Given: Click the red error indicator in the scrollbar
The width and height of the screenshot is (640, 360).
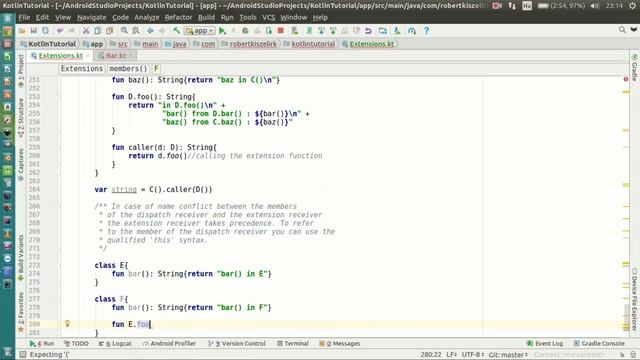Looking at the screenshot, I should (x=626, y=79).
